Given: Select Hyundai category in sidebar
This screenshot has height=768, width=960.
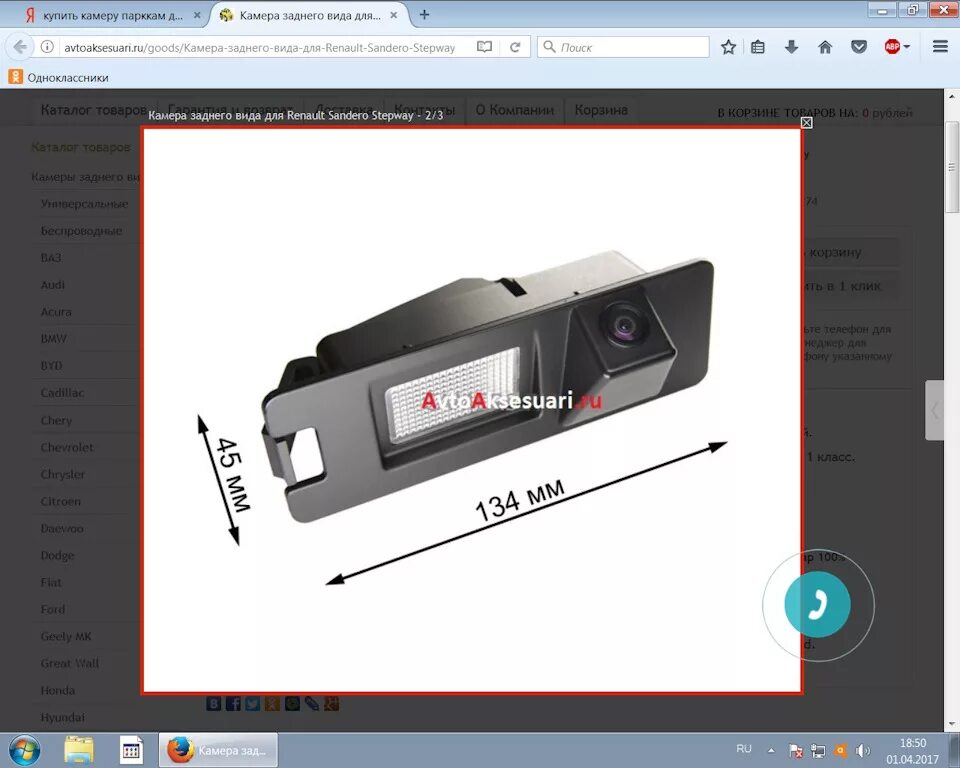Looking at the screenshot, I should coord(62,717).
